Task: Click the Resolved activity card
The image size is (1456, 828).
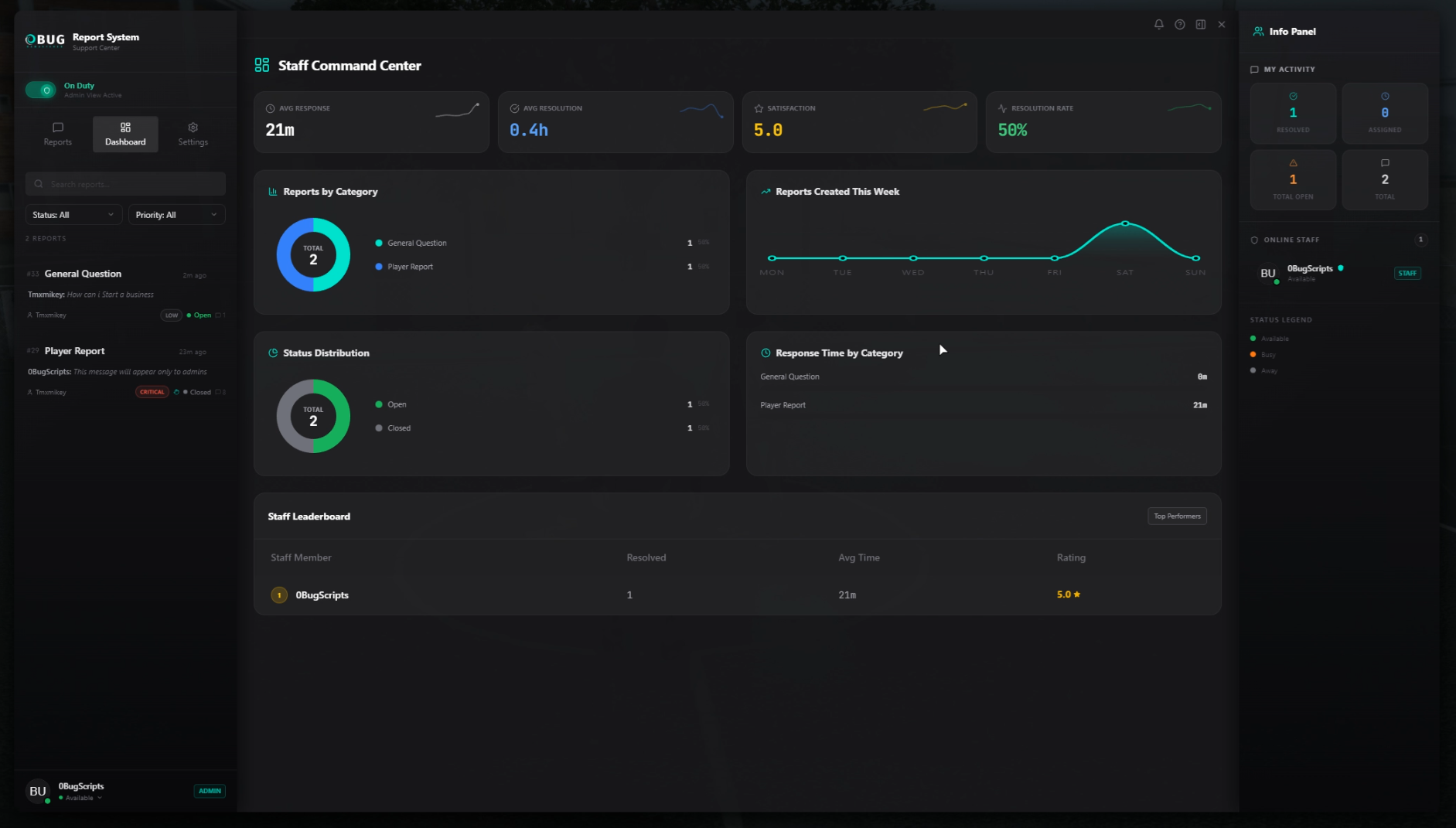Action: tap(1293, 113)
